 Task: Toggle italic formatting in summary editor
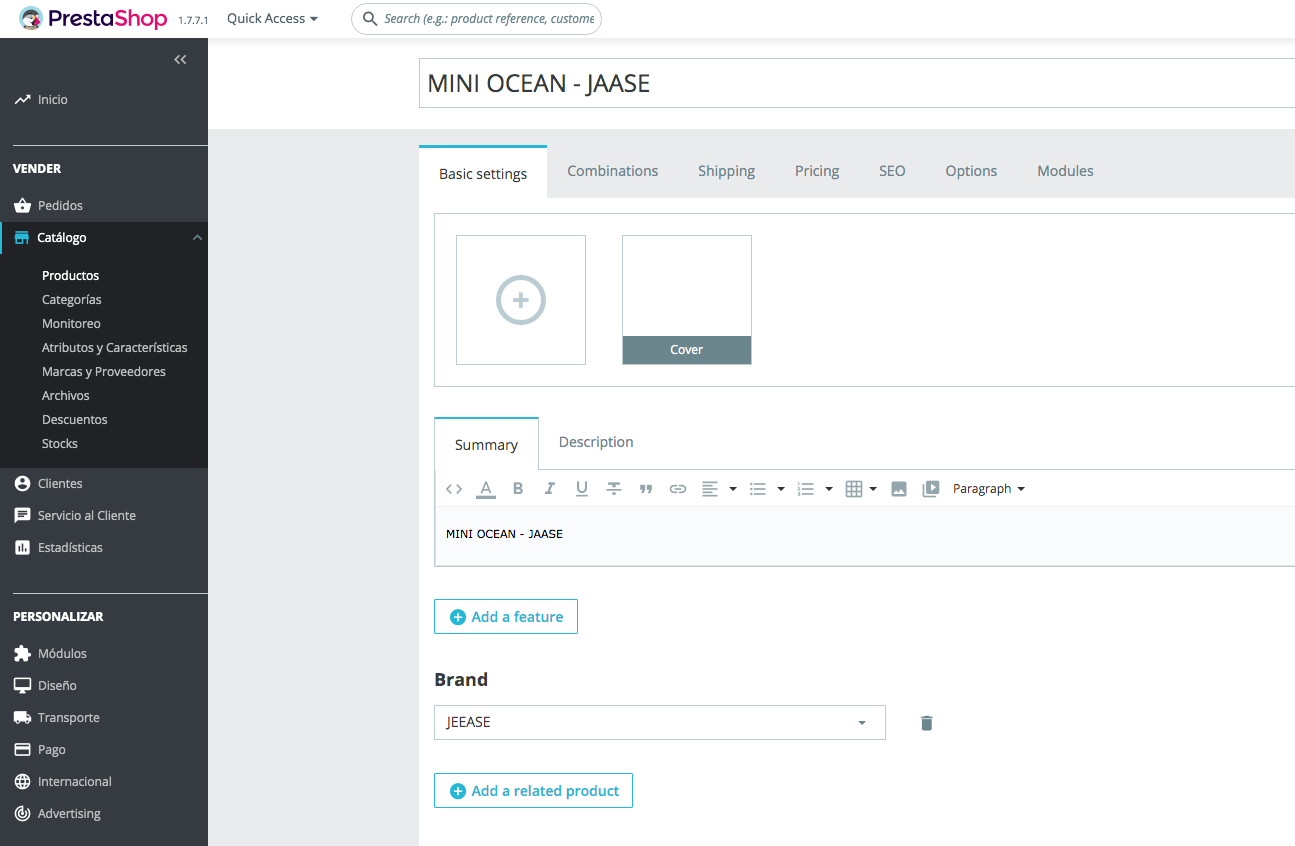[549, 489]
